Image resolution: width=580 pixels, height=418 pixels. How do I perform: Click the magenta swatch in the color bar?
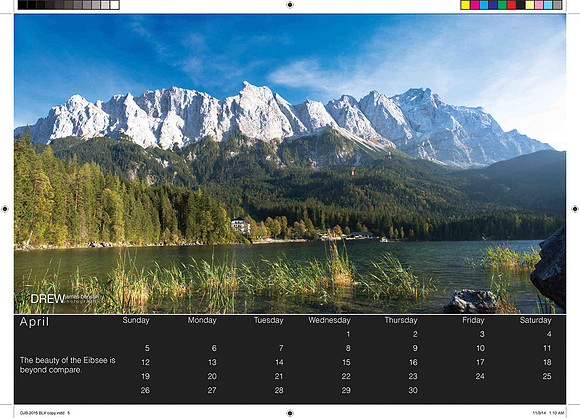click(475, 5)
